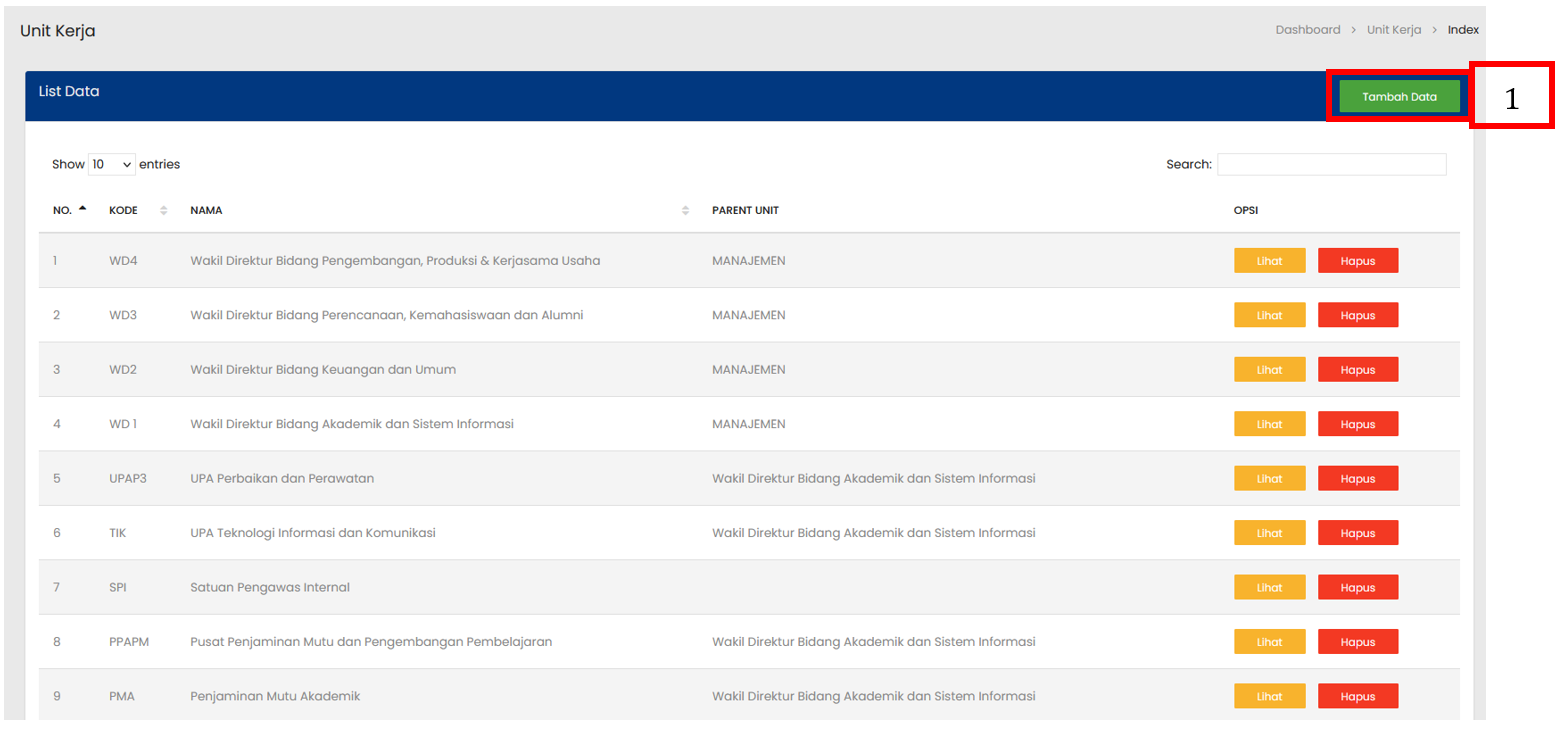Open the Show entries dropdown

click(112, 164)
